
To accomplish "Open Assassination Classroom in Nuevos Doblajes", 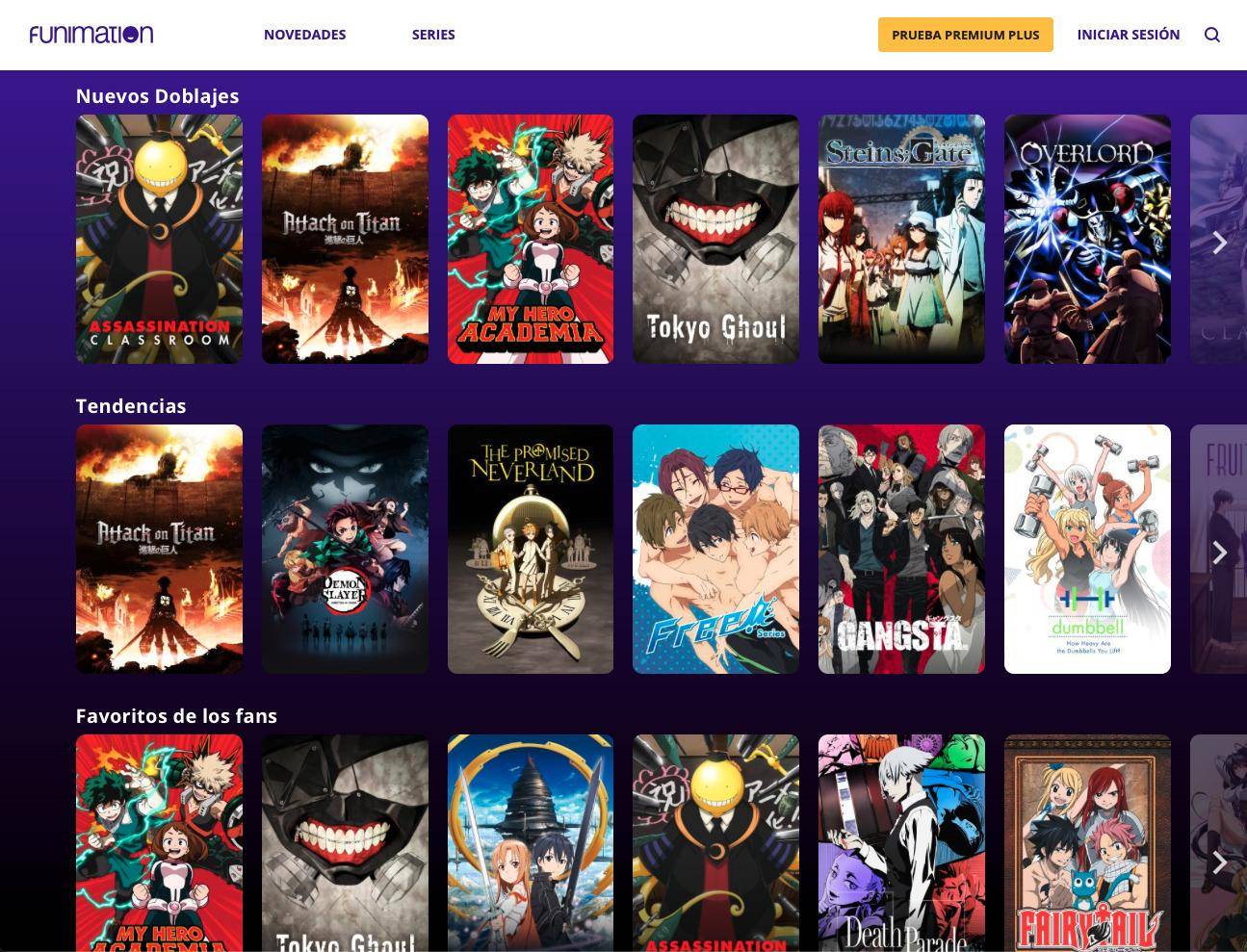I will 159,239.
